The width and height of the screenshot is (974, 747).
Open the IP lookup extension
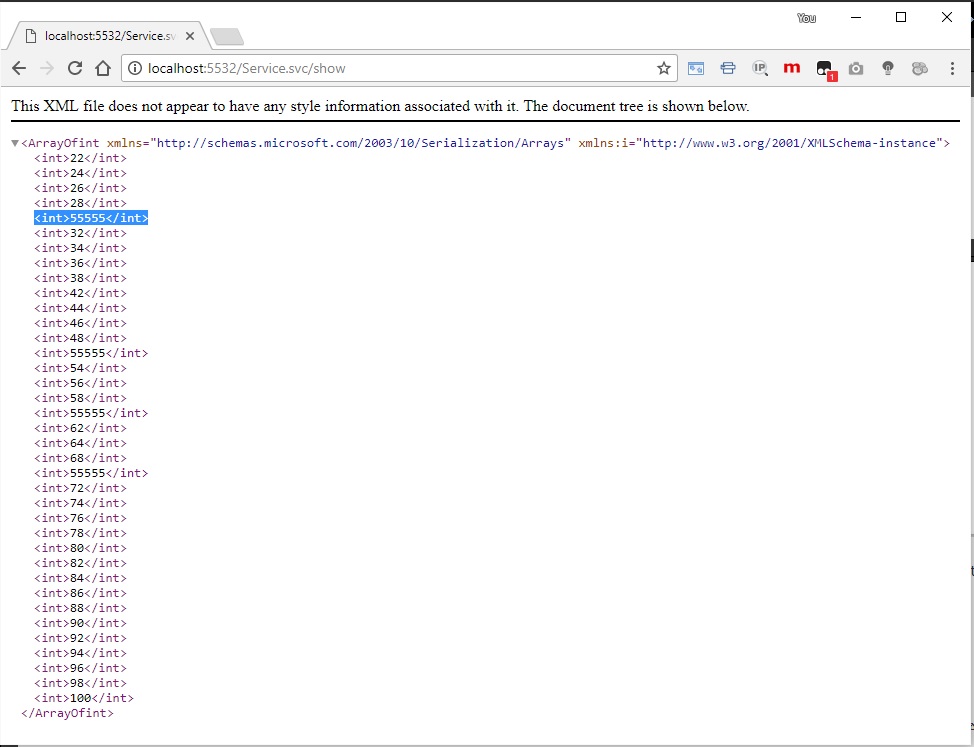(x=760, y=69)
